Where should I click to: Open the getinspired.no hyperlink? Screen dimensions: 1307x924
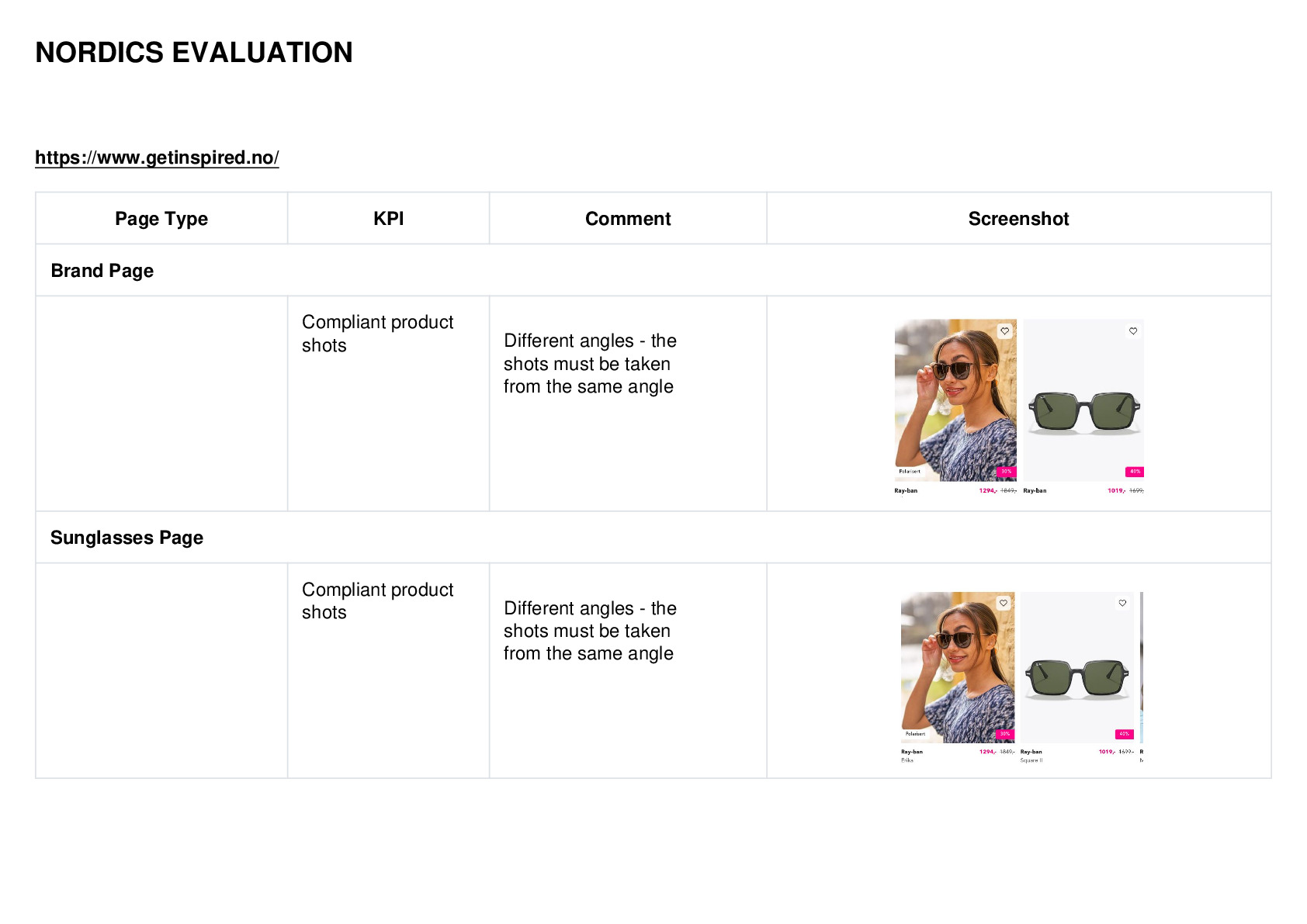(157, 157)
